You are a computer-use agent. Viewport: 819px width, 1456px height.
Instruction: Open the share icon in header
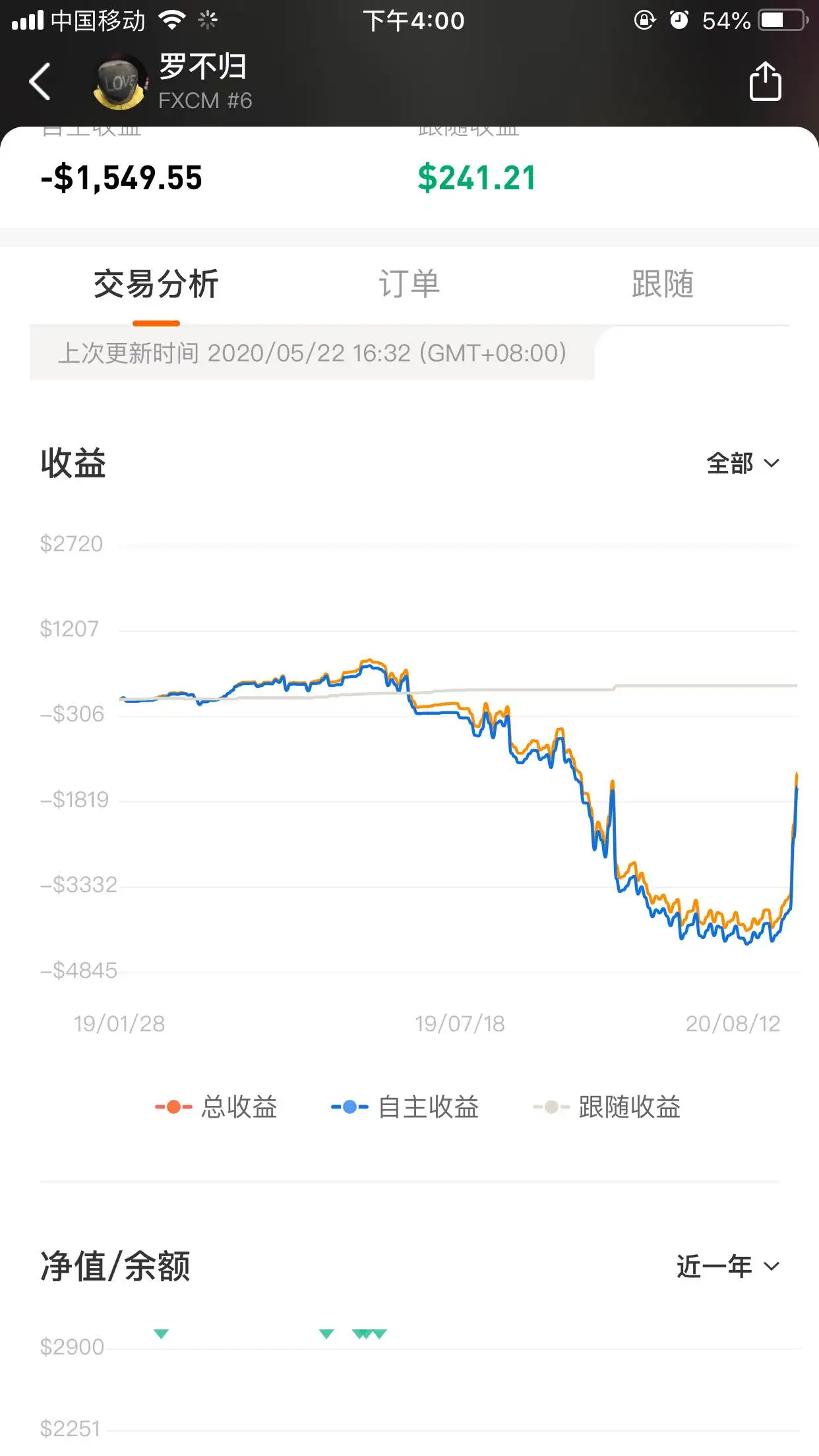[x=765, y=81]
